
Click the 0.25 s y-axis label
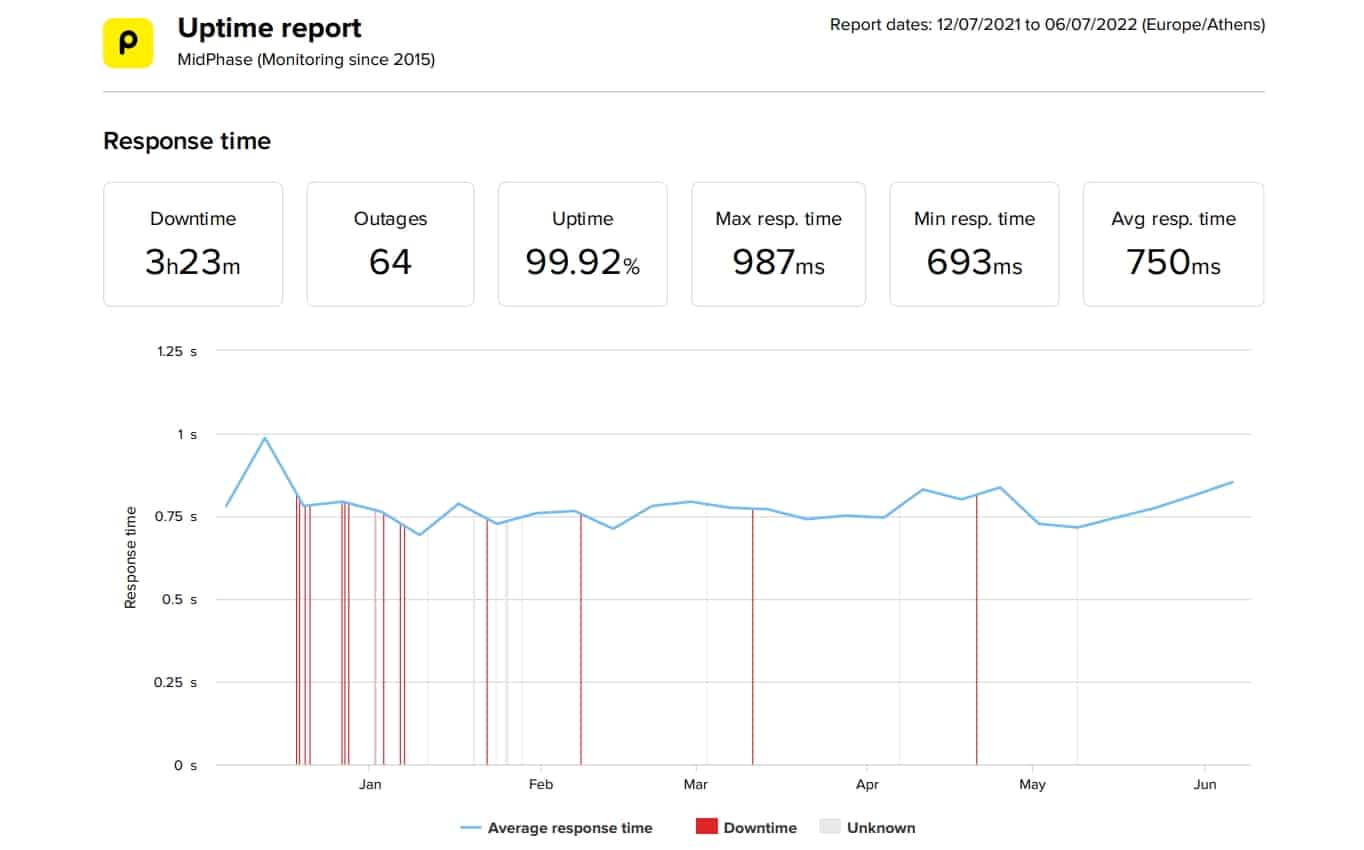click(x=176, y=683)
